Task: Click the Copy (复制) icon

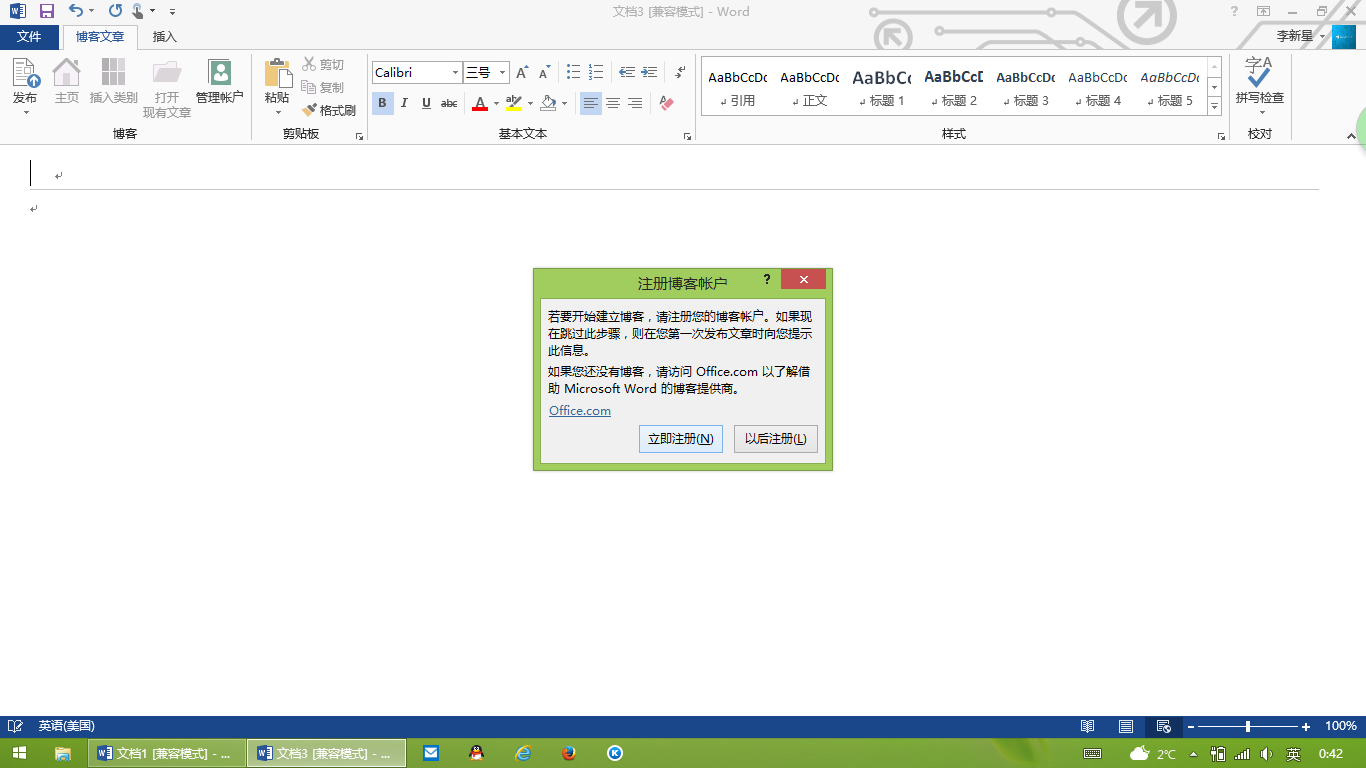Action: pyautogui.click(x=309, y=87)
